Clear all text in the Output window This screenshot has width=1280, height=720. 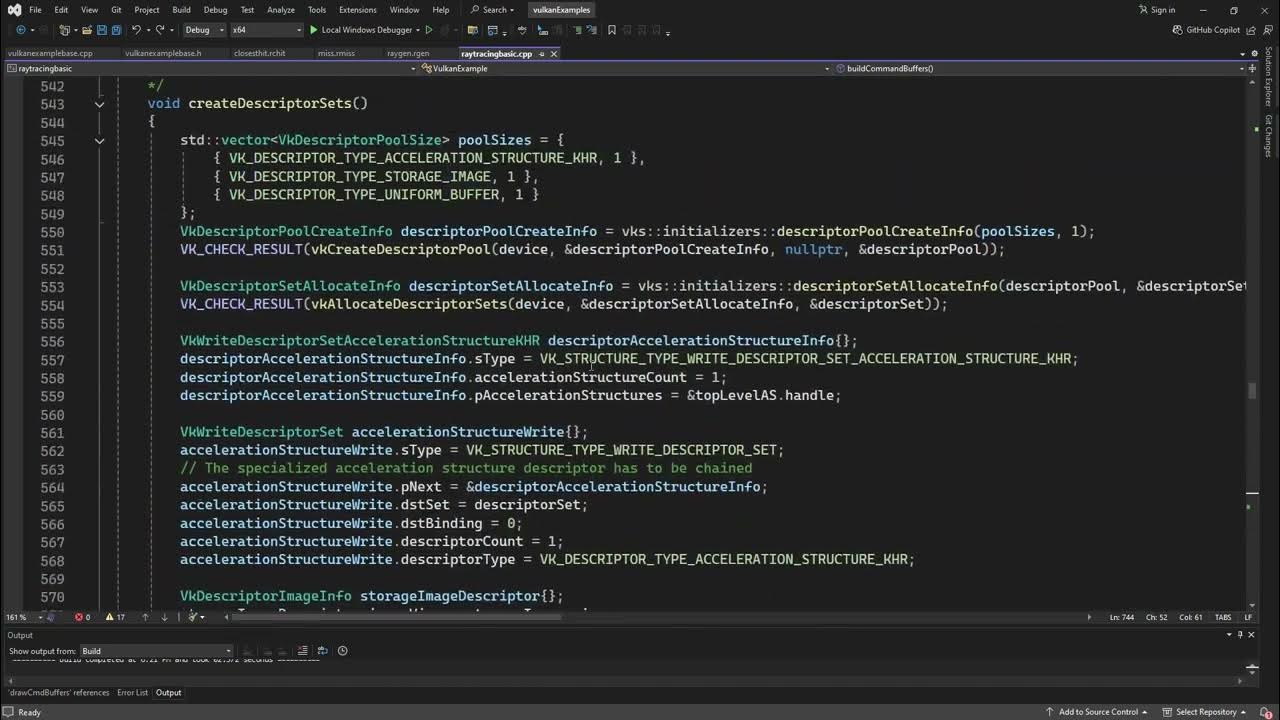coord(303,650)
